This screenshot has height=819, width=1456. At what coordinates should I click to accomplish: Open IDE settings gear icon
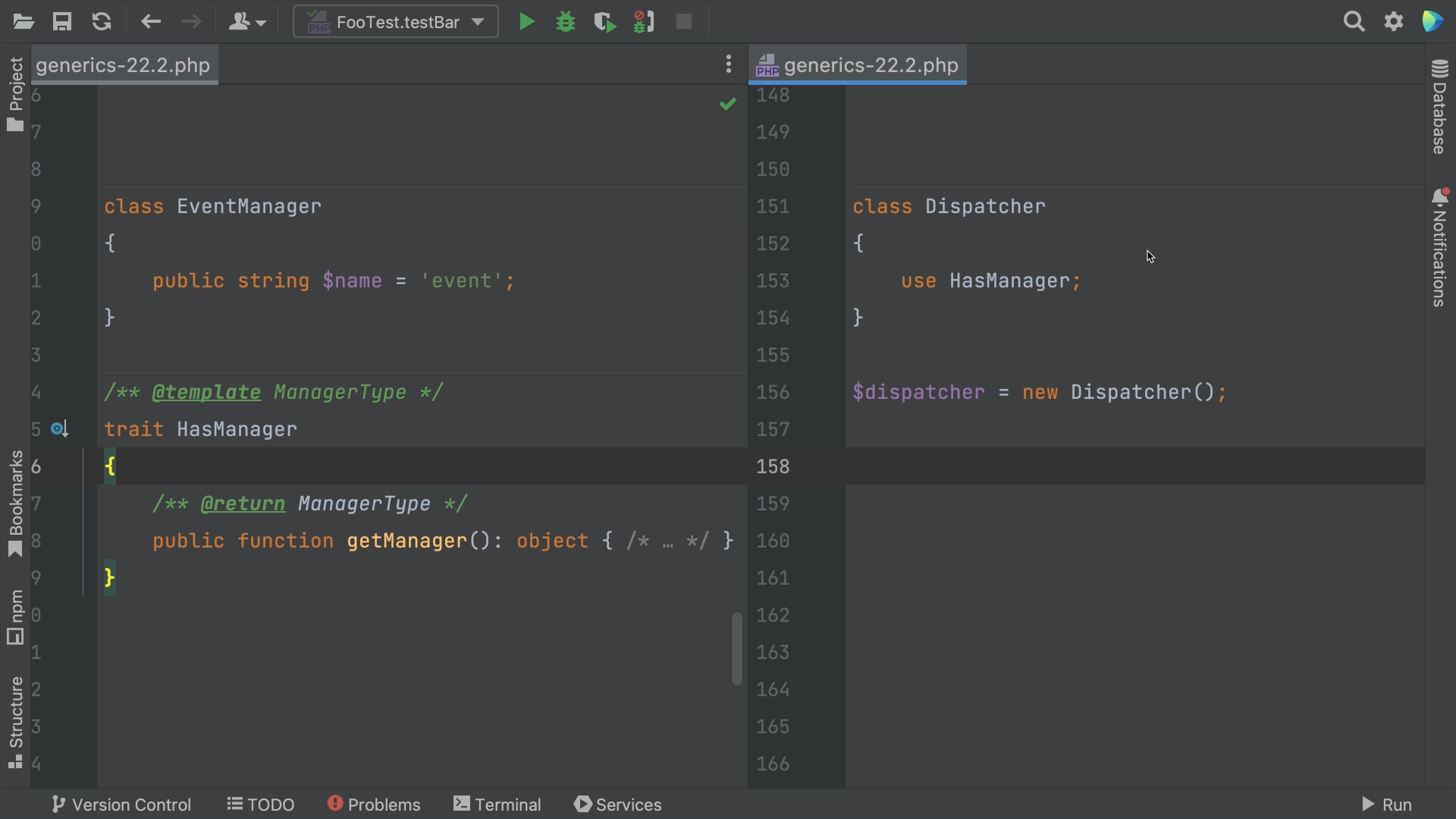1394,21
